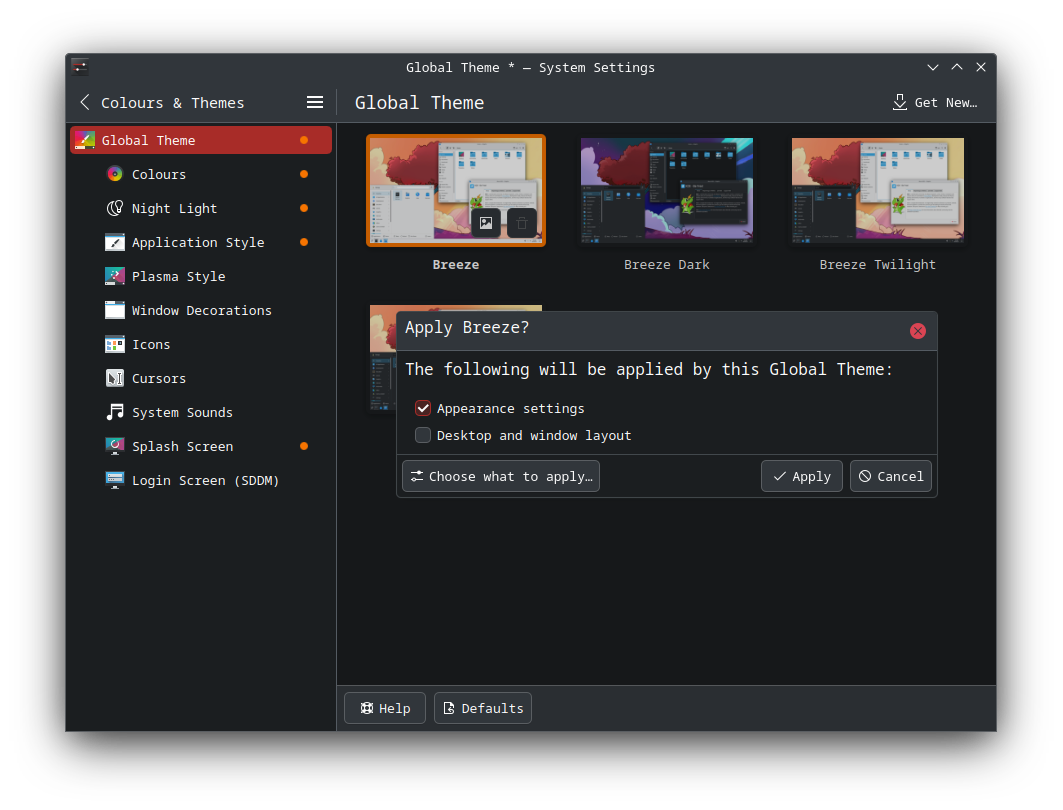Click the trash icon on the Breeze thumbnail
The image size is (1063, 810).
[522, 223]
